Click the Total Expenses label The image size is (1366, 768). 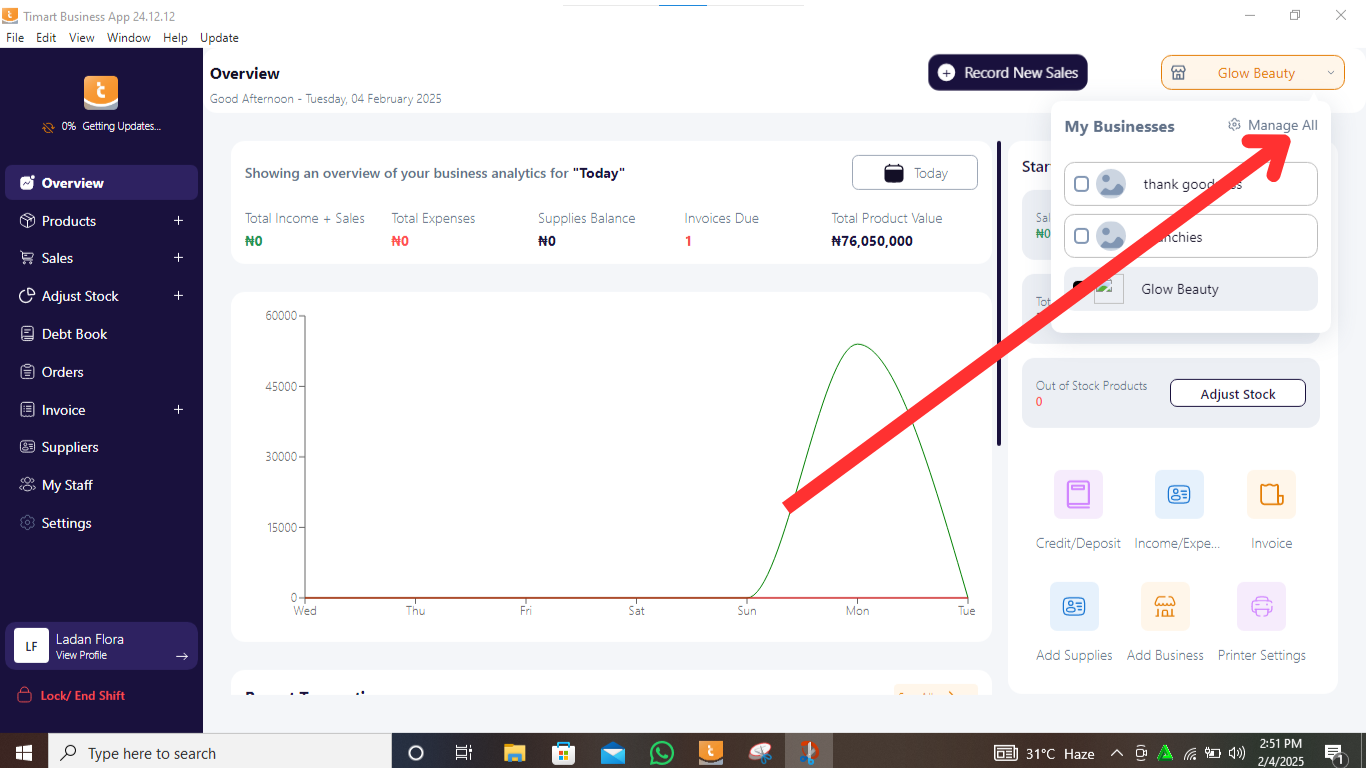[x=433, y=218]
